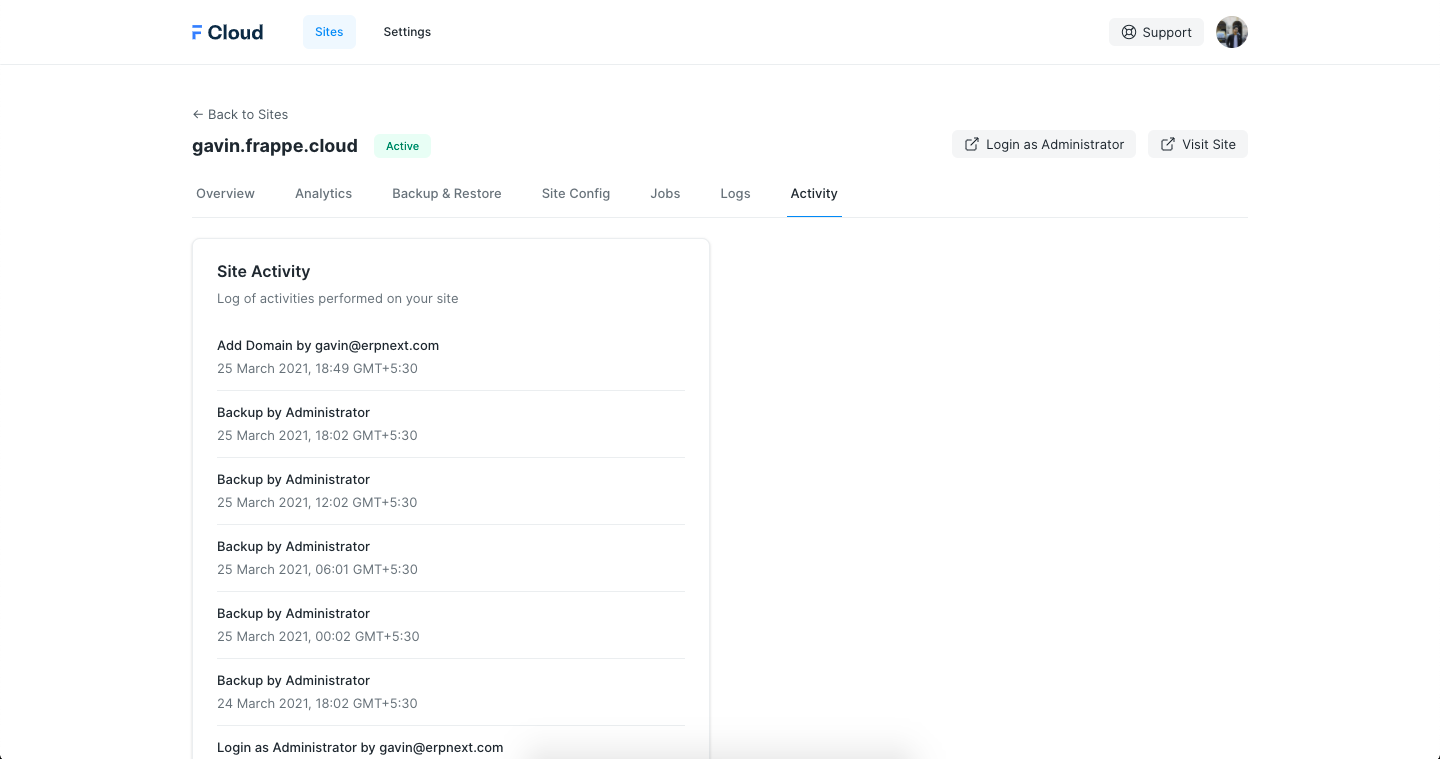Open the user avatar menu
This screenshot has height=759, width=1440.
click(1231, 32)
